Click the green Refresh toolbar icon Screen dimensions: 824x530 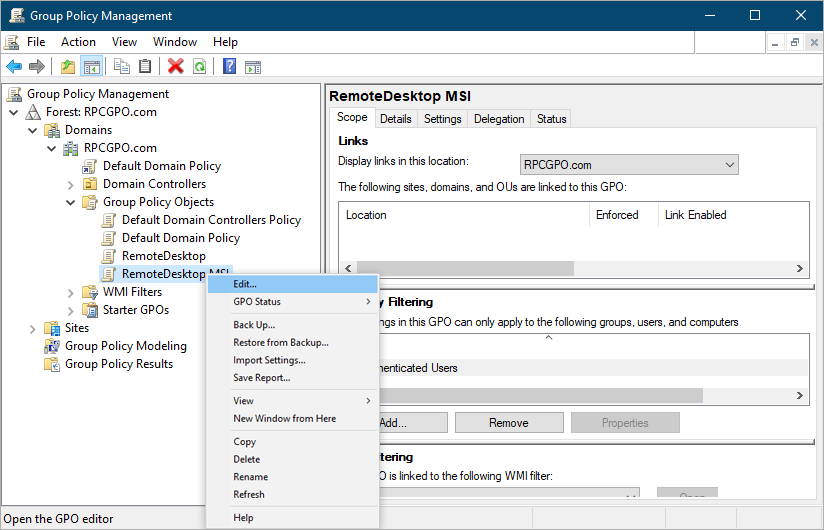(x=199, y=67)
